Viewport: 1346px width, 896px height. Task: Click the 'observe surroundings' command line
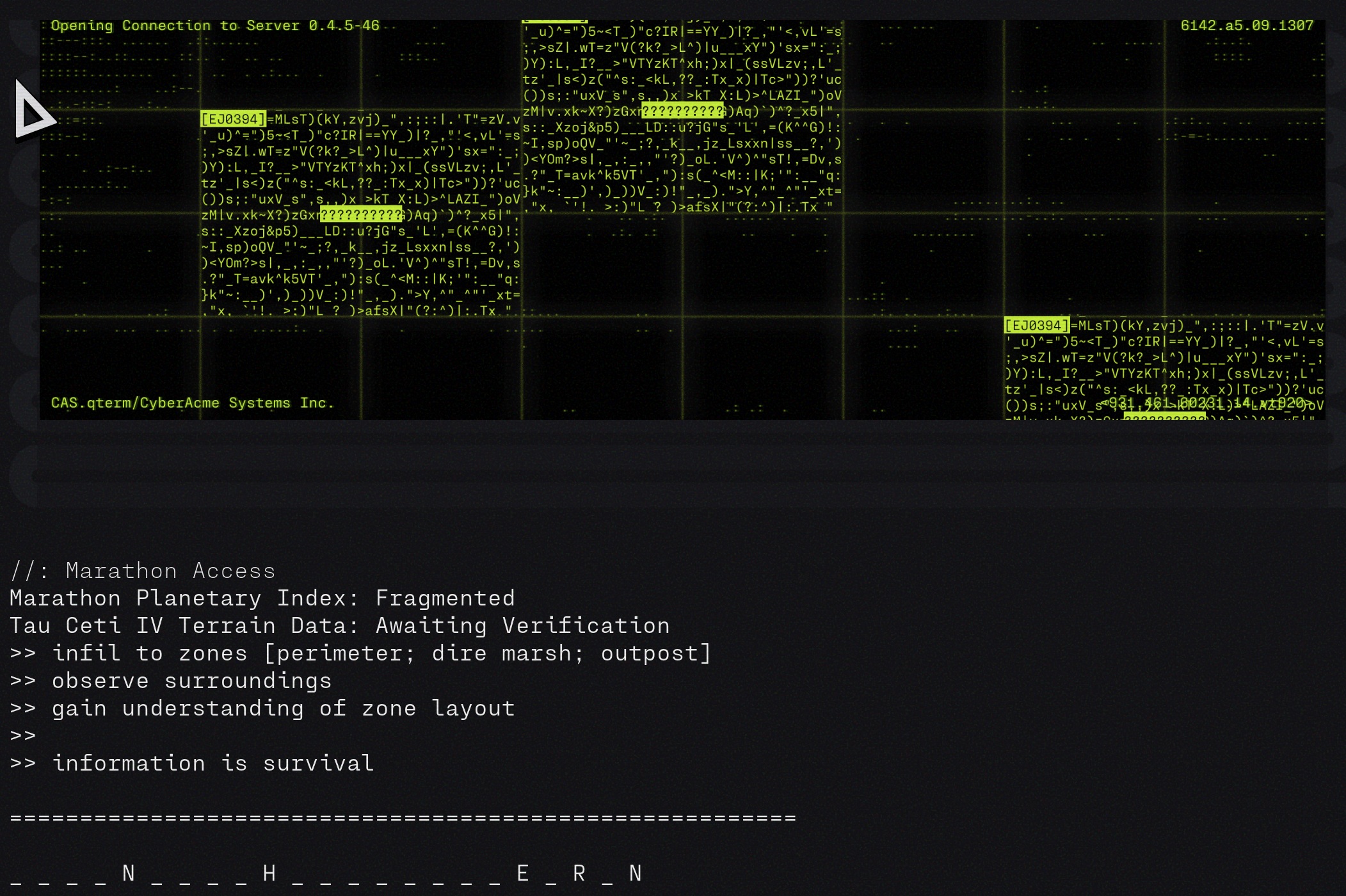click(x=171, y=680)
